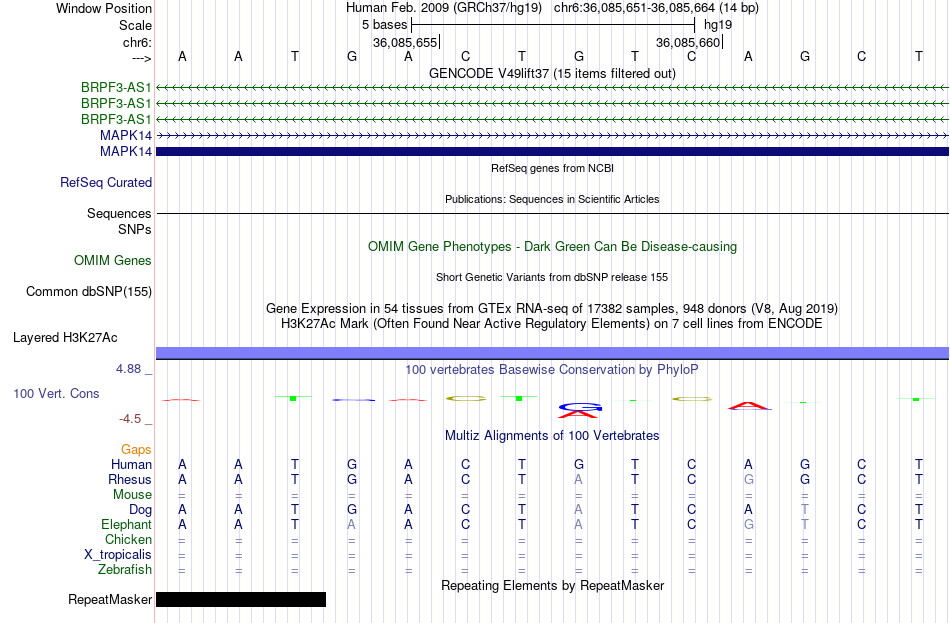Image resolution: width=950 pixels, height=623 pixels.
Task: Select the Zebrafish alignment row label
Action: click(125, 570)
